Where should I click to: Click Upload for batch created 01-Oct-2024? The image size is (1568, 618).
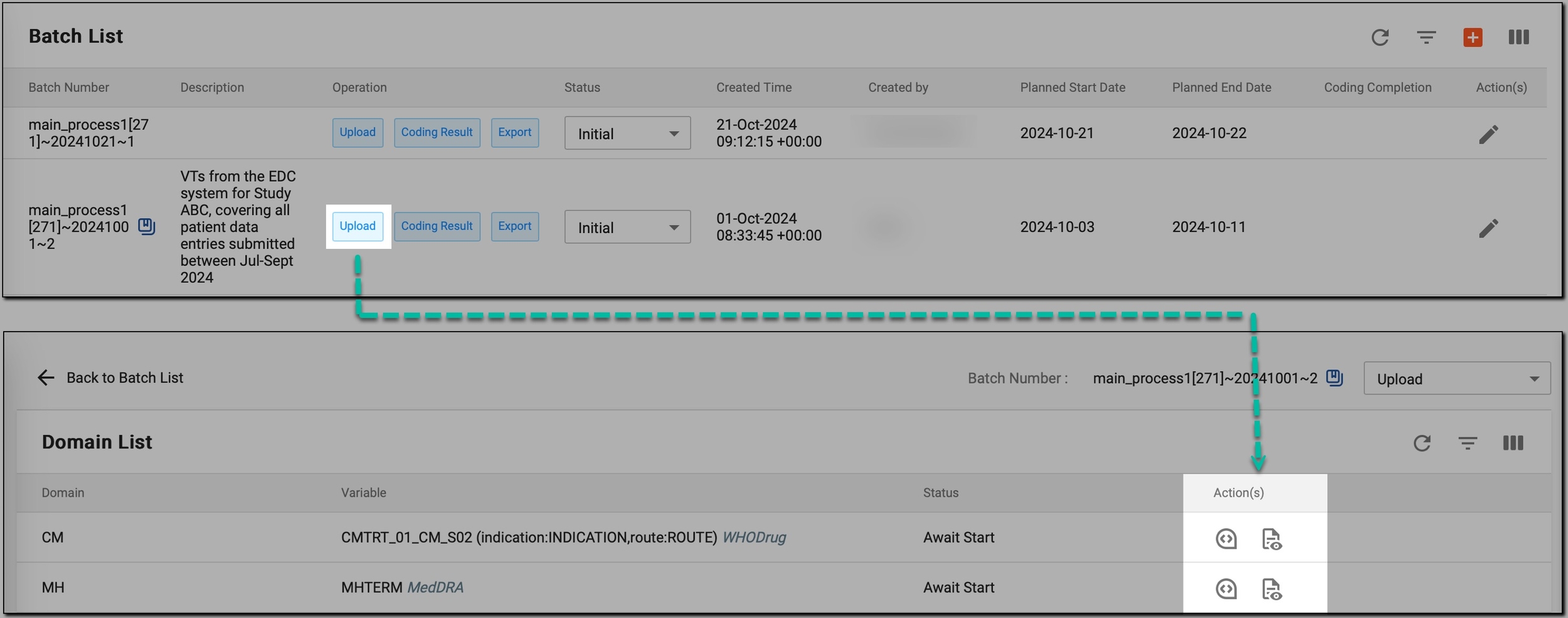coord(358,226)
